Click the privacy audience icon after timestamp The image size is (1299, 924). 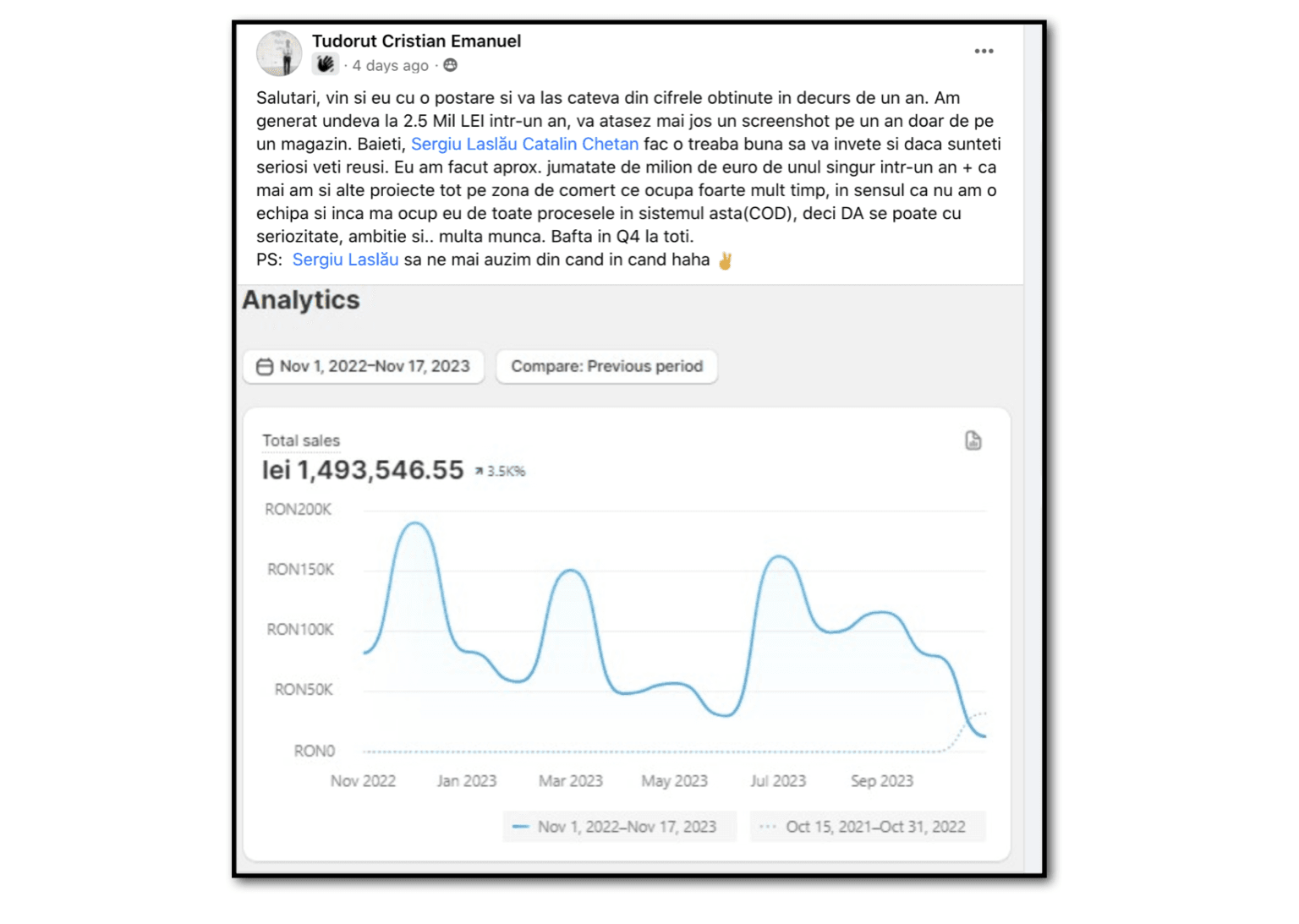click(449, 64)
